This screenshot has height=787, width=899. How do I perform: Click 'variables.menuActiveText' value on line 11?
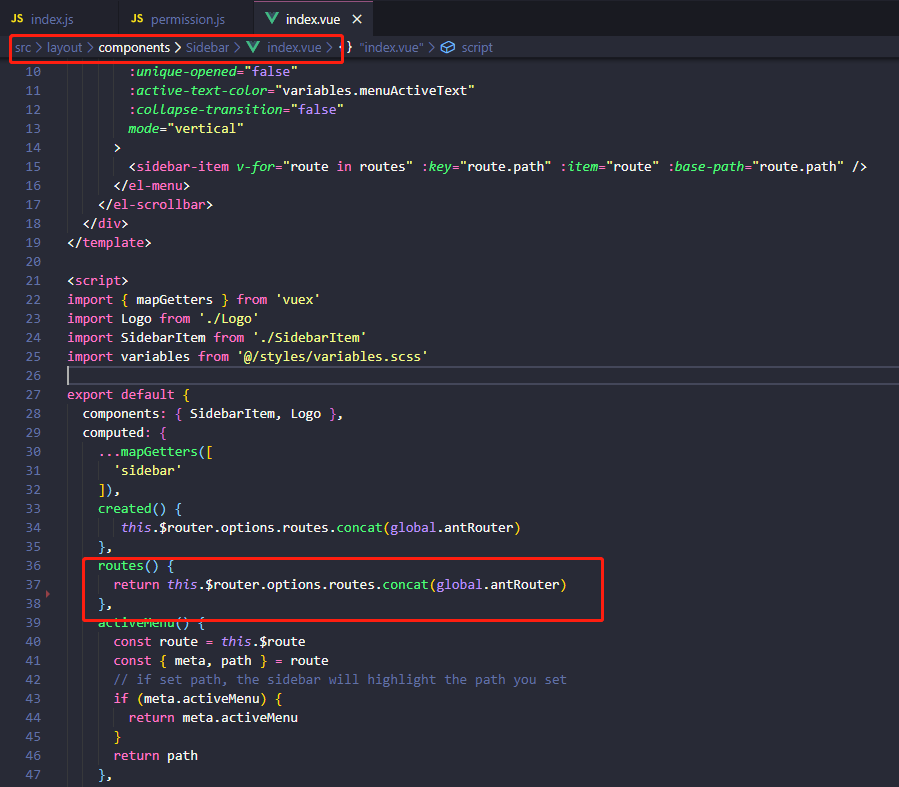[x=375, y=91]
